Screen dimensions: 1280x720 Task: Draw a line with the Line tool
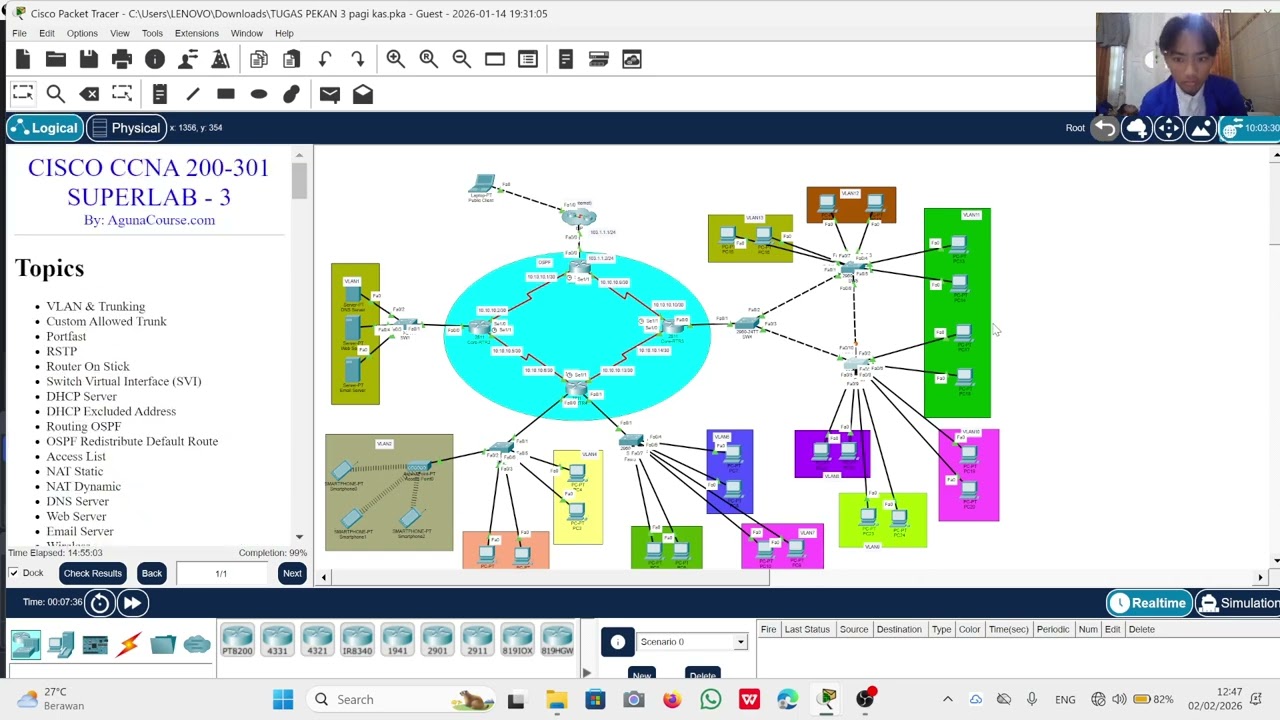pyautogui.click(x=193, y=94)
